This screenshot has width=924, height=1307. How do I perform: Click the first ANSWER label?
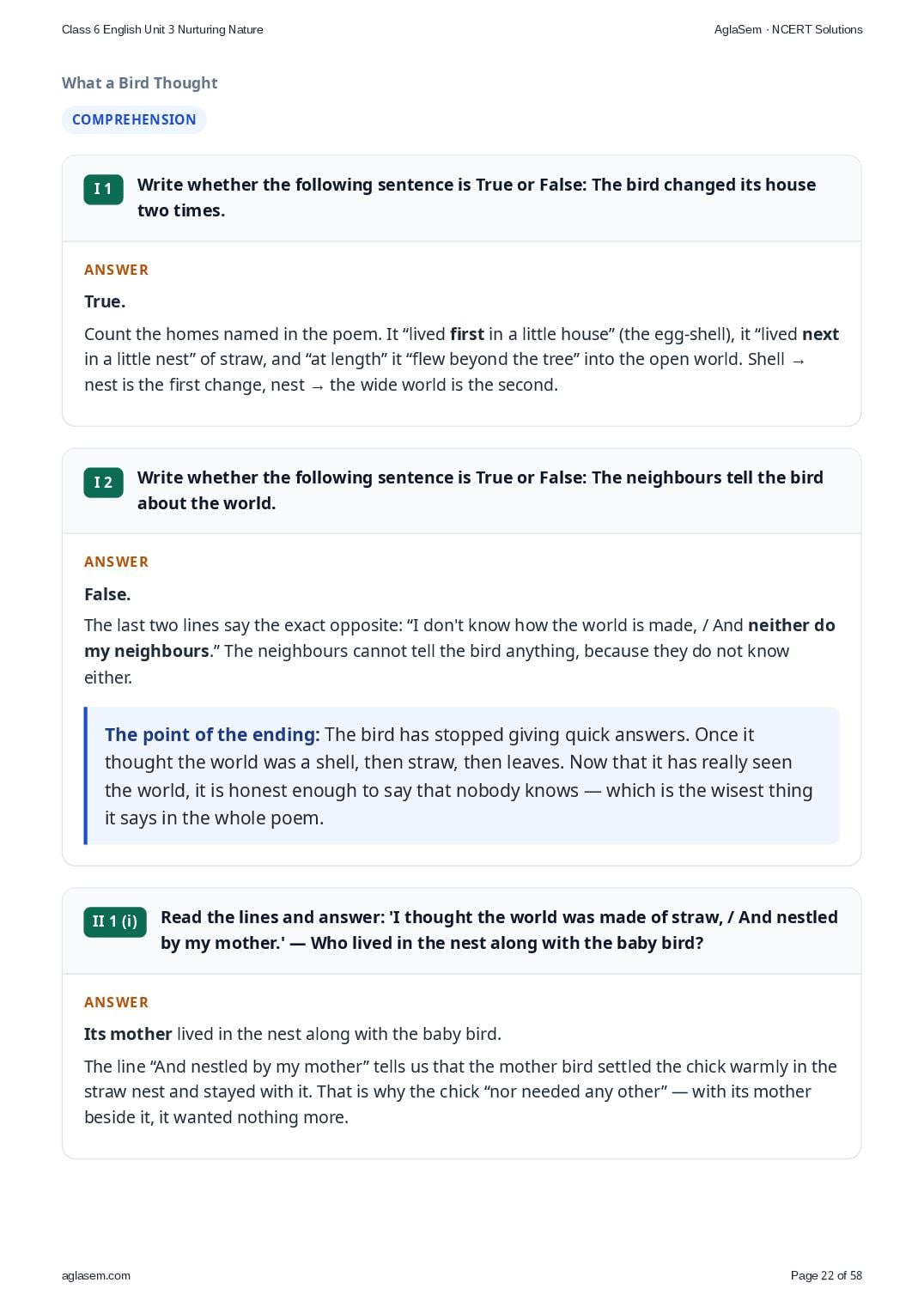pos(116,270)
